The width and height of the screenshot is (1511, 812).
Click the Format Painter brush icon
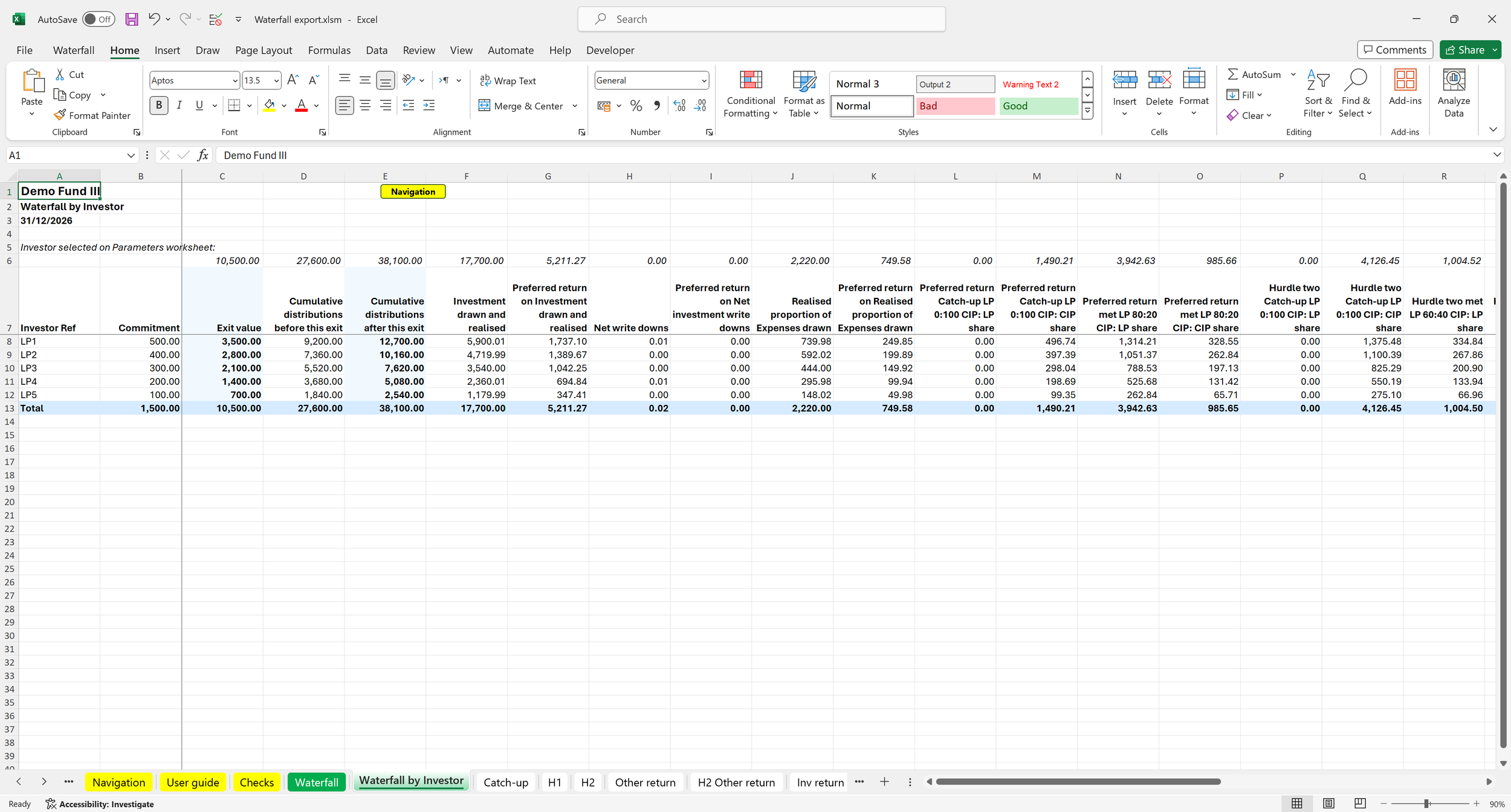tap(60, 115)
